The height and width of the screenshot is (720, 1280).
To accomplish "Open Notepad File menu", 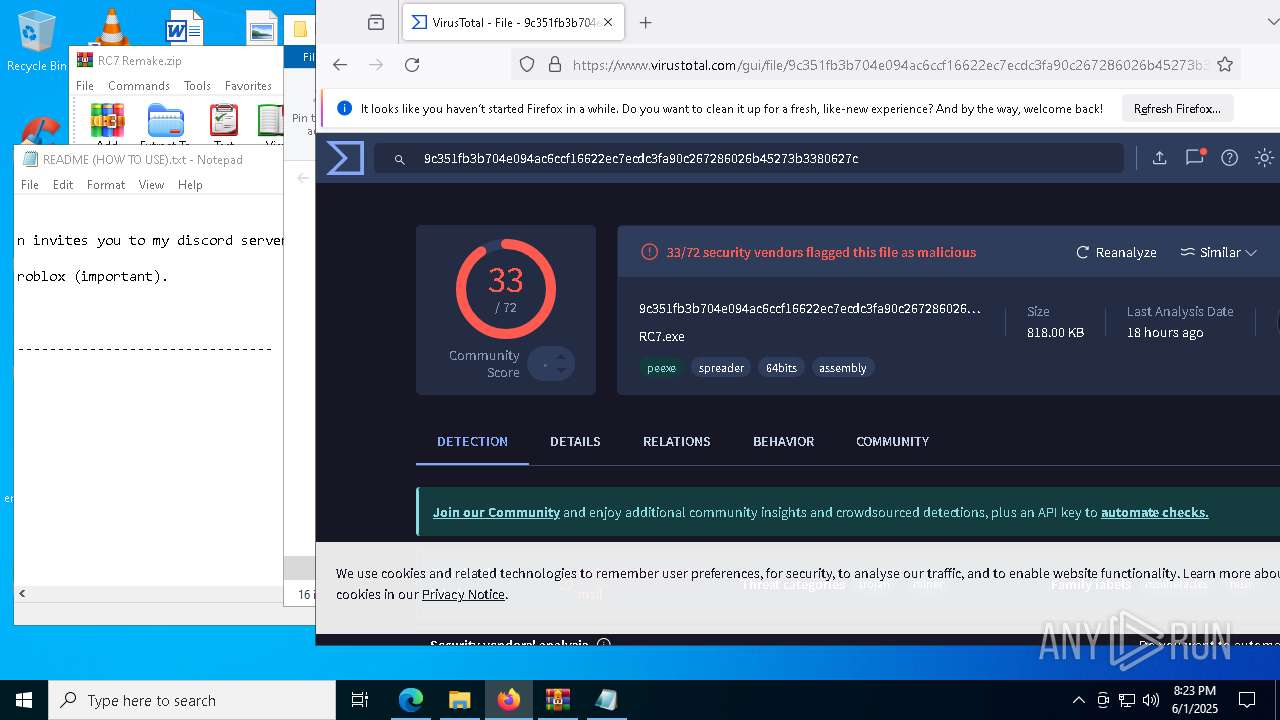I will tap(30, 185).
